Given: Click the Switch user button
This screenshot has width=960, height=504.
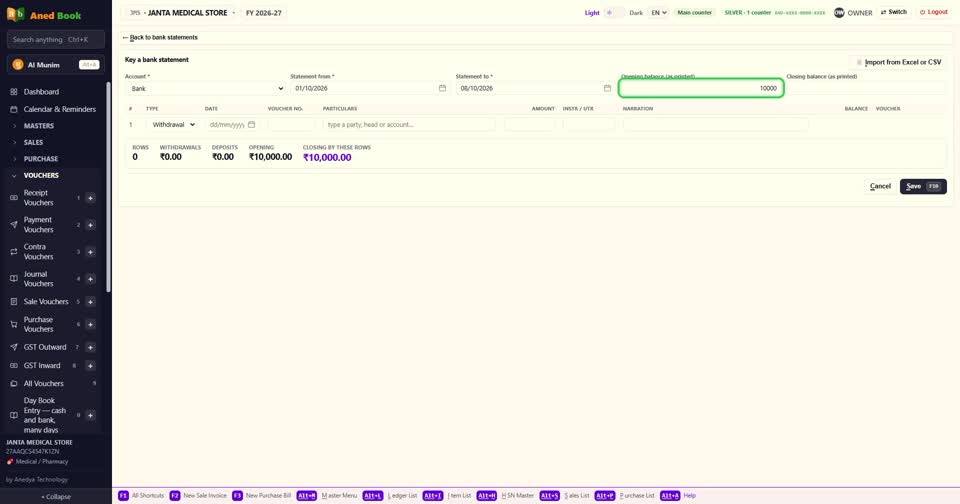Looking at the screenshot, I should [893, 12].
